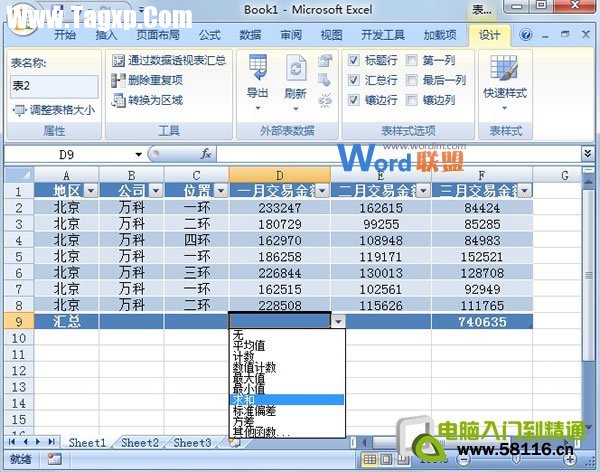The width and height of the screenshot is (600, 472).
Task: Select 其他函数 (More Functions) in the list
Action: tap(287, 432)
